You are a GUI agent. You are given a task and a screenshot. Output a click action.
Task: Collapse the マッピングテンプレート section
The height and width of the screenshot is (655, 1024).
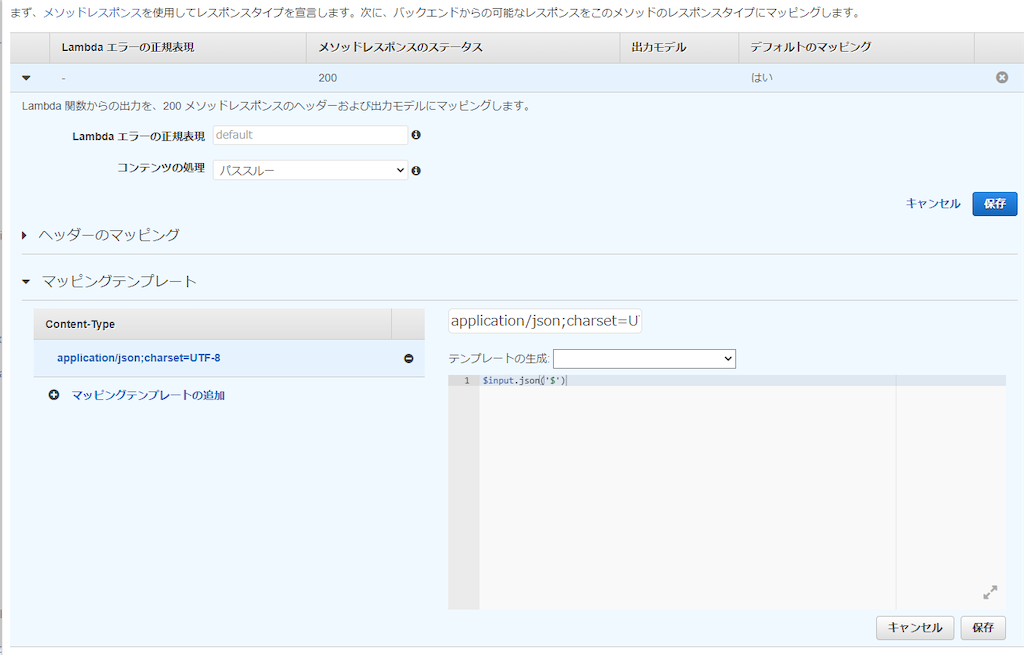pyautogui.click(x=25, y=281)
